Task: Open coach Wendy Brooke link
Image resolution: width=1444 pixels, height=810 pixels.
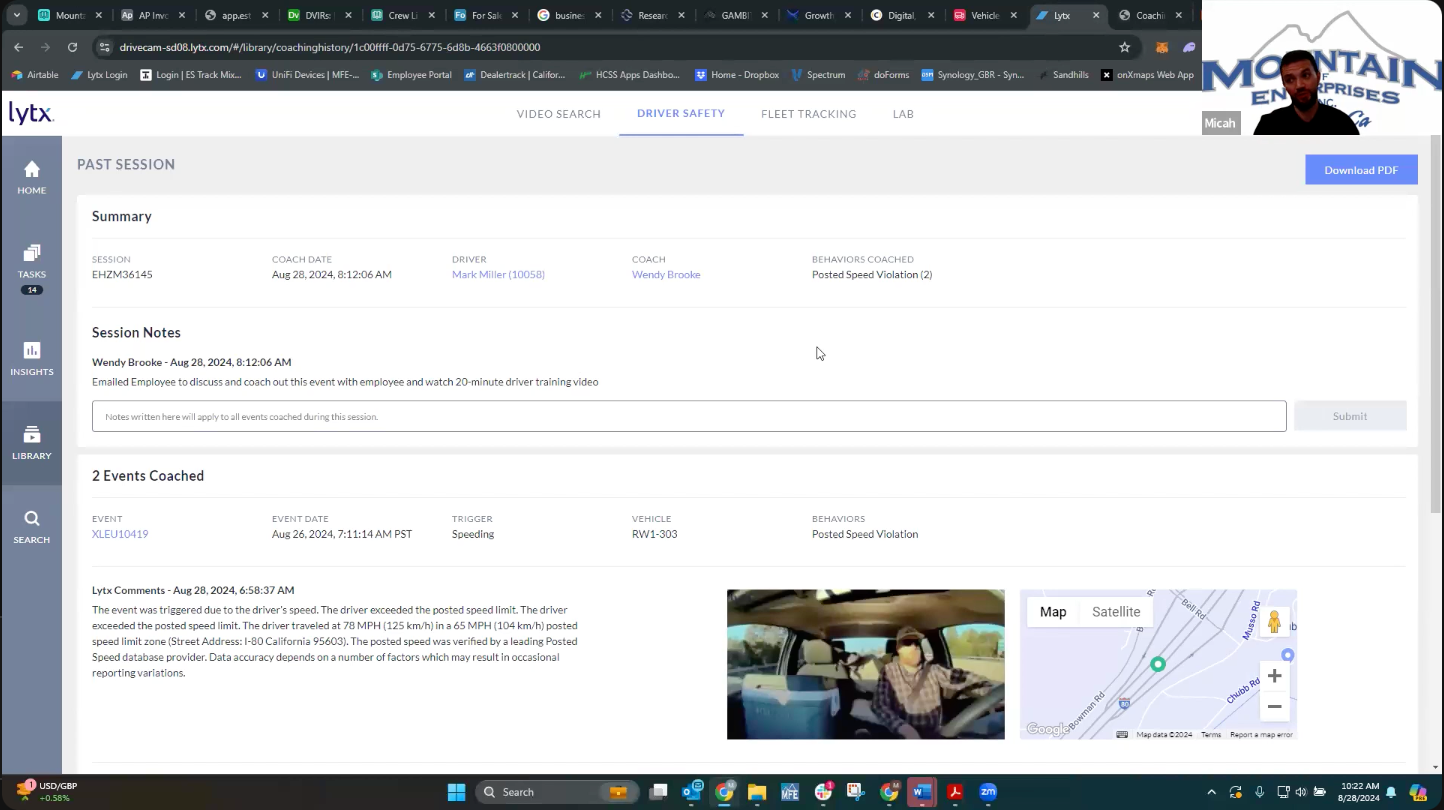Action: pos(666,274)
